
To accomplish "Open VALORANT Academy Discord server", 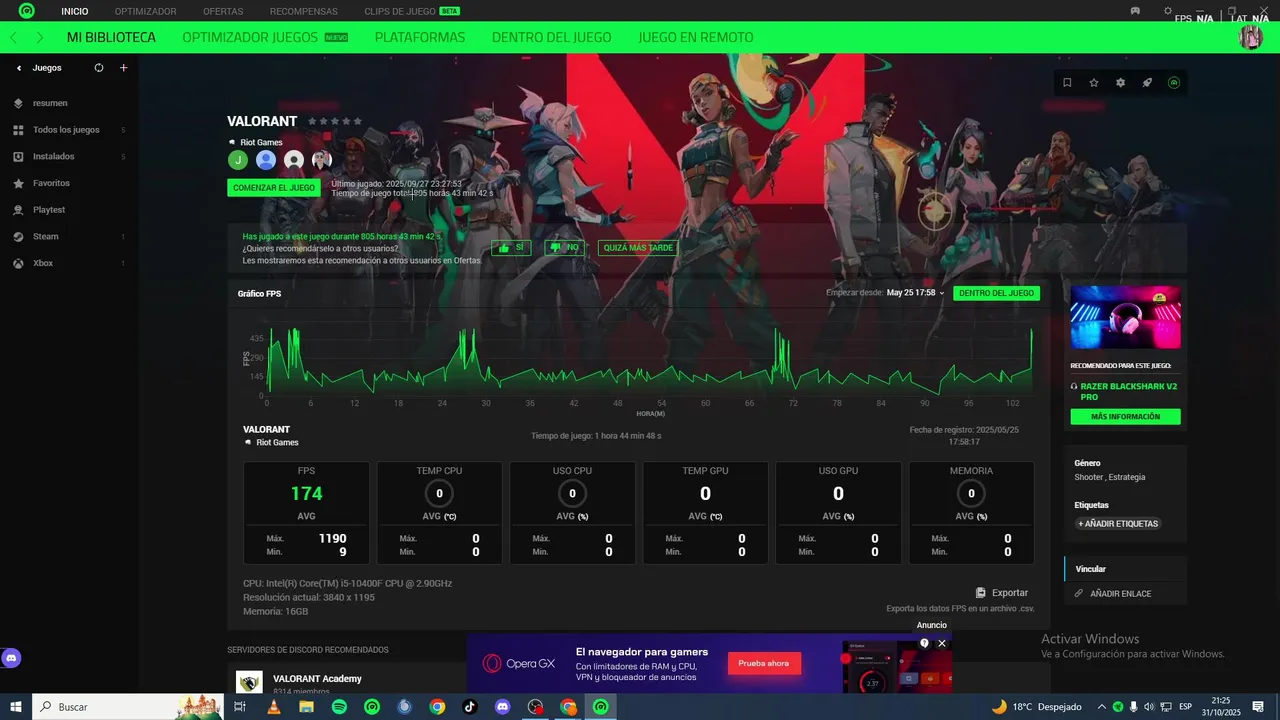I will 317,679.
